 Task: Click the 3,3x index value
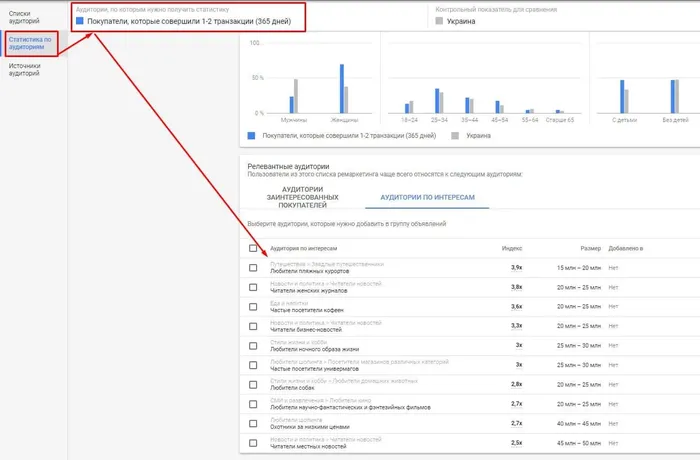point(517,326)
